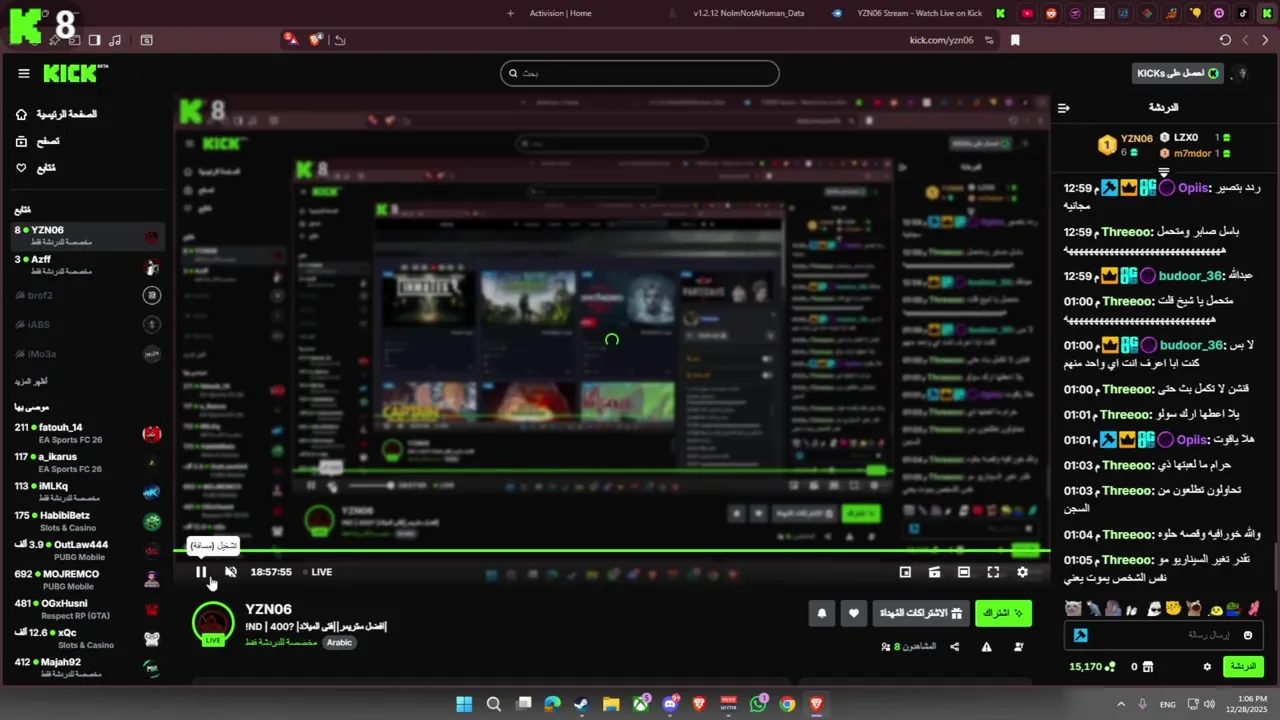Open Windows Start menu in taskbar
Image resolution: width=1280 pixels, height=720 pixels.
click(x=464, y=704)
